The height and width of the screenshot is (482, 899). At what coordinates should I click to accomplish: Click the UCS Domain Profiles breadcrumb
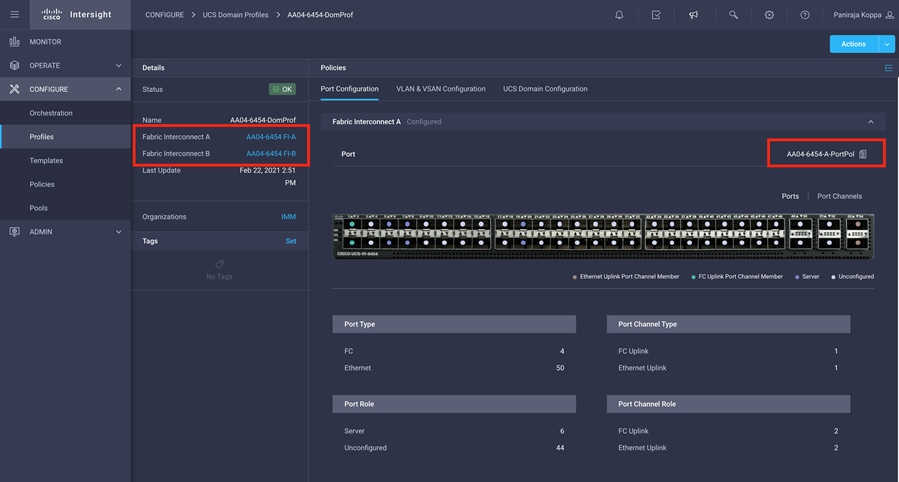[x=235, y=15]
